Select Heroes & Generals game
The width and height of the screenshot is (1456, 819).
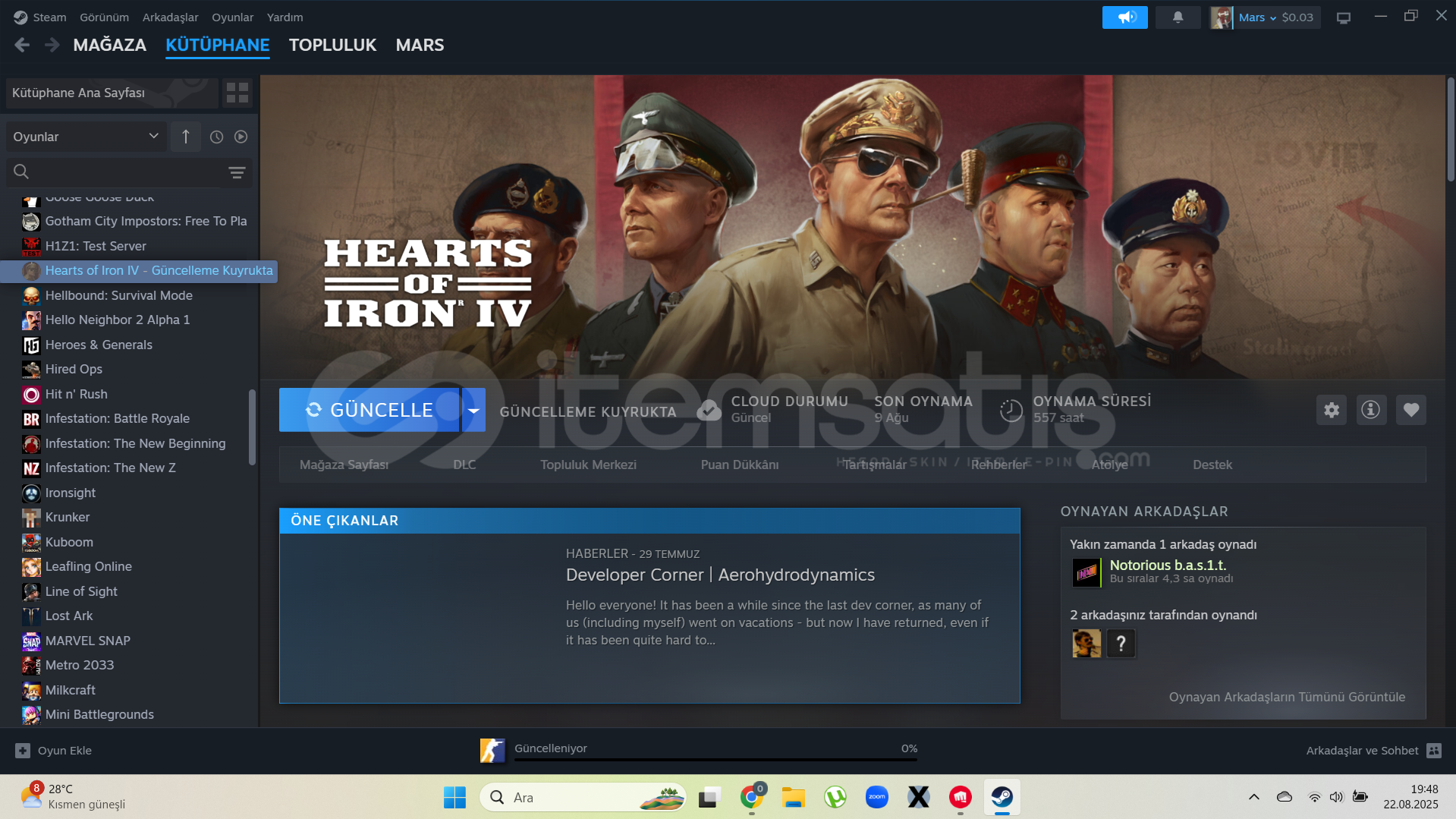coord(99,345)
